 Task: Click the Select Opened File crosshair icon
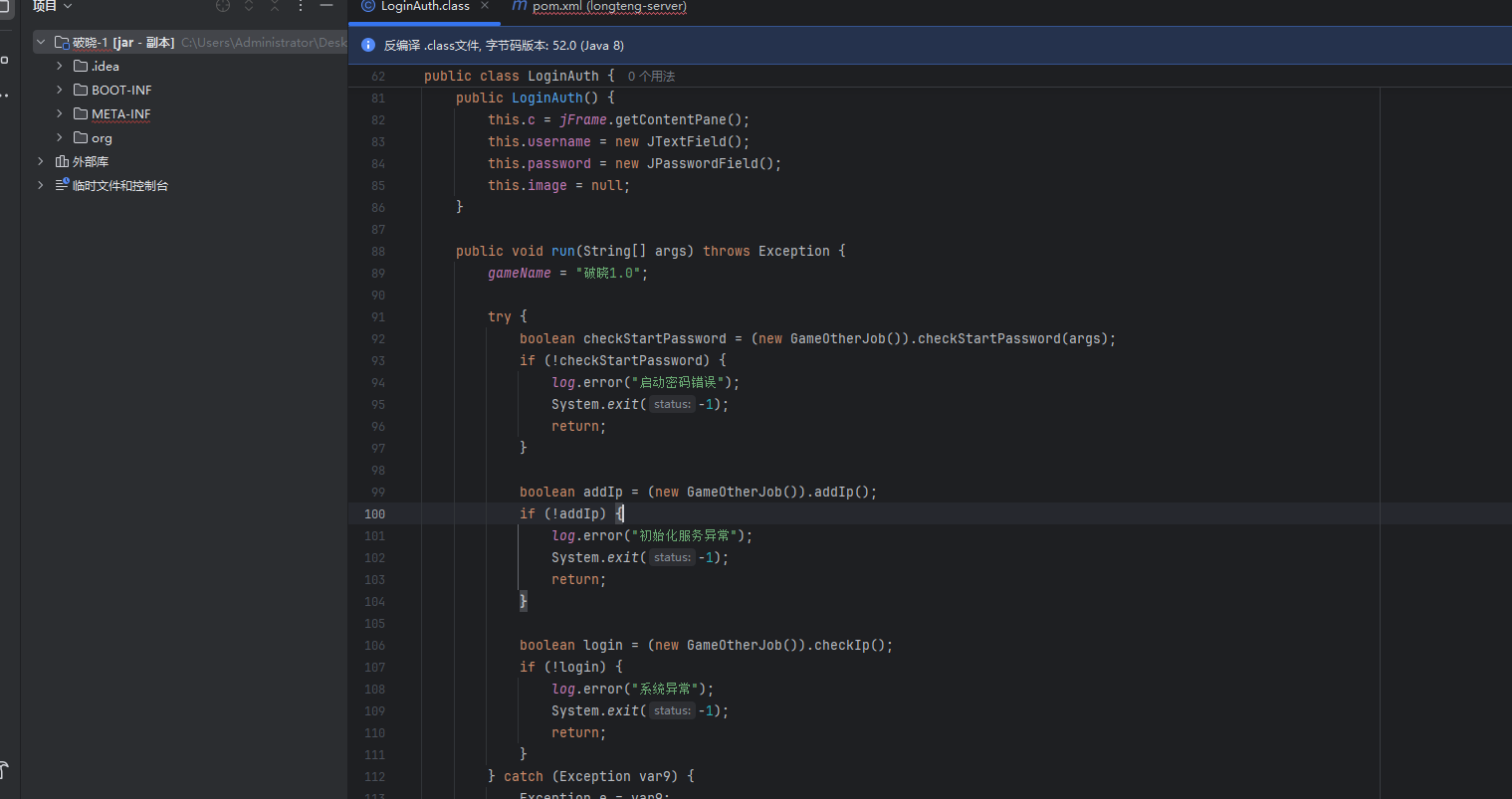(x=223, y=6)
